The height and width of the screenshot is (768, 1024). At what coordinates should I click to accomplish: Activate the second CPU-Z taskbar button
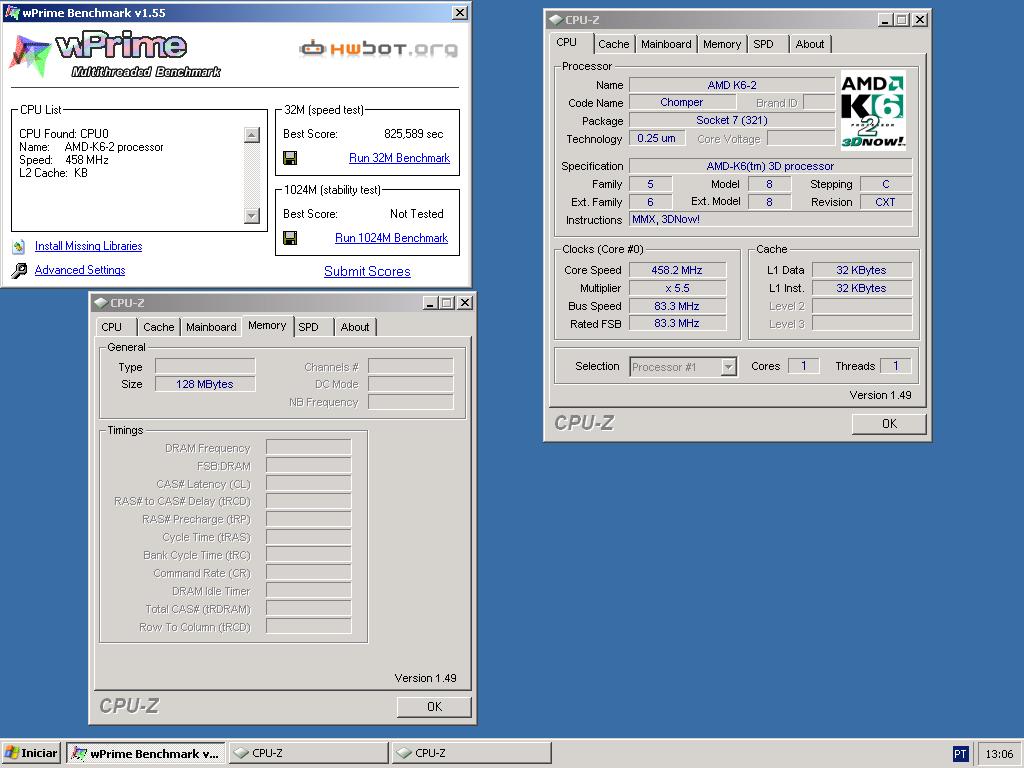[472, 753]
